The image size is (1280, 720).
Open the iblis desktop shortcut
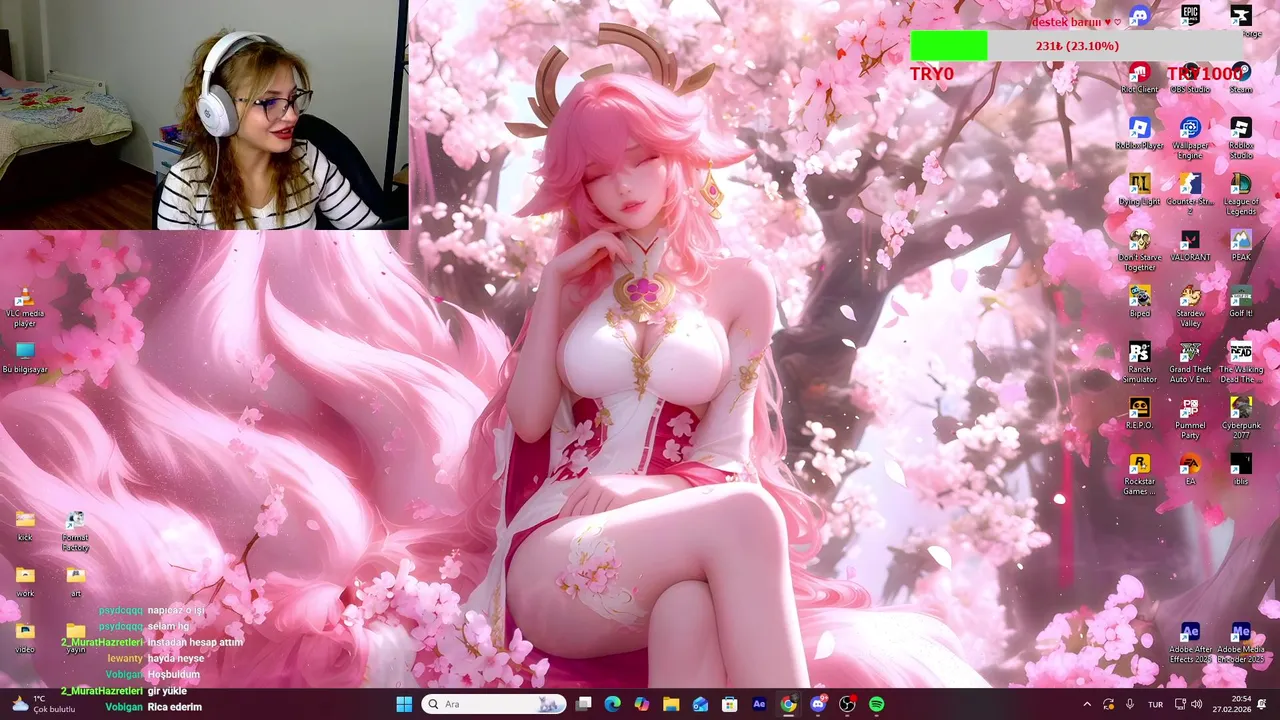pyautogui.click(x=1241, y=470)
